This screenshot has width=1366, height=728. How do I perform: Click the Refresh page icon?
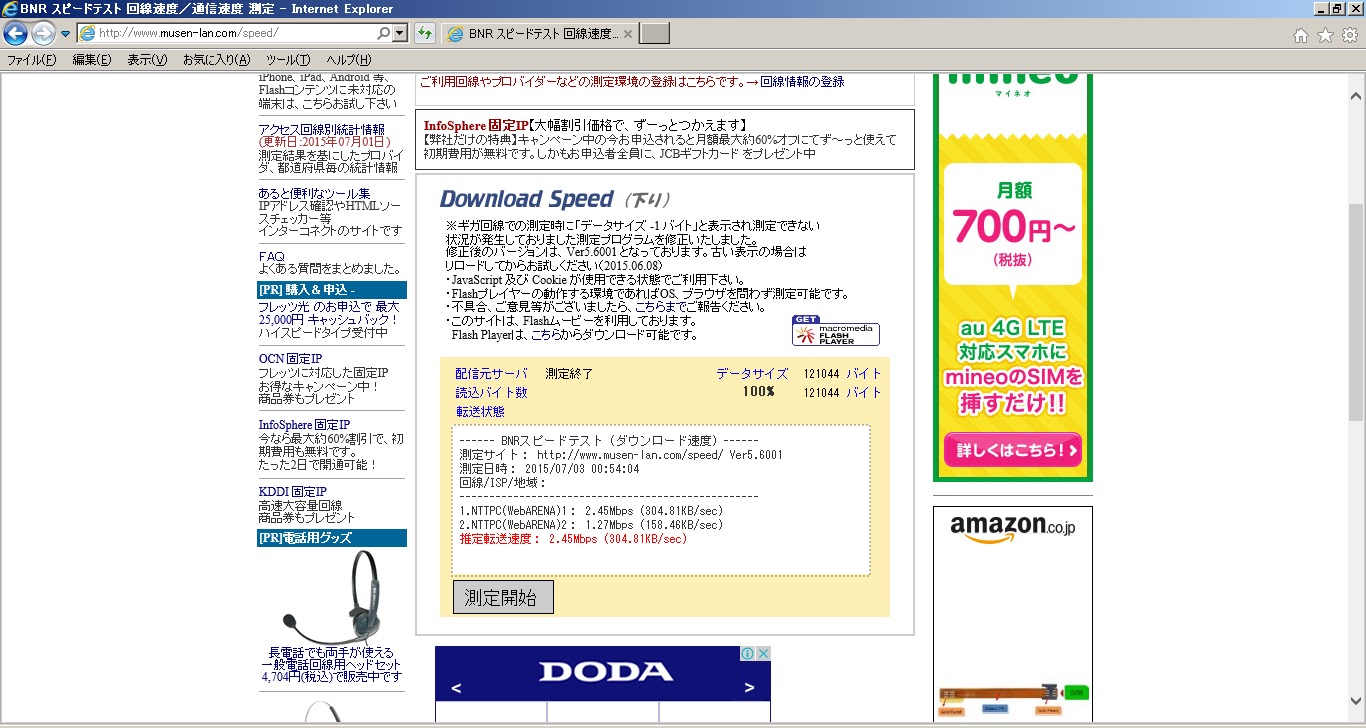point(424,33)
